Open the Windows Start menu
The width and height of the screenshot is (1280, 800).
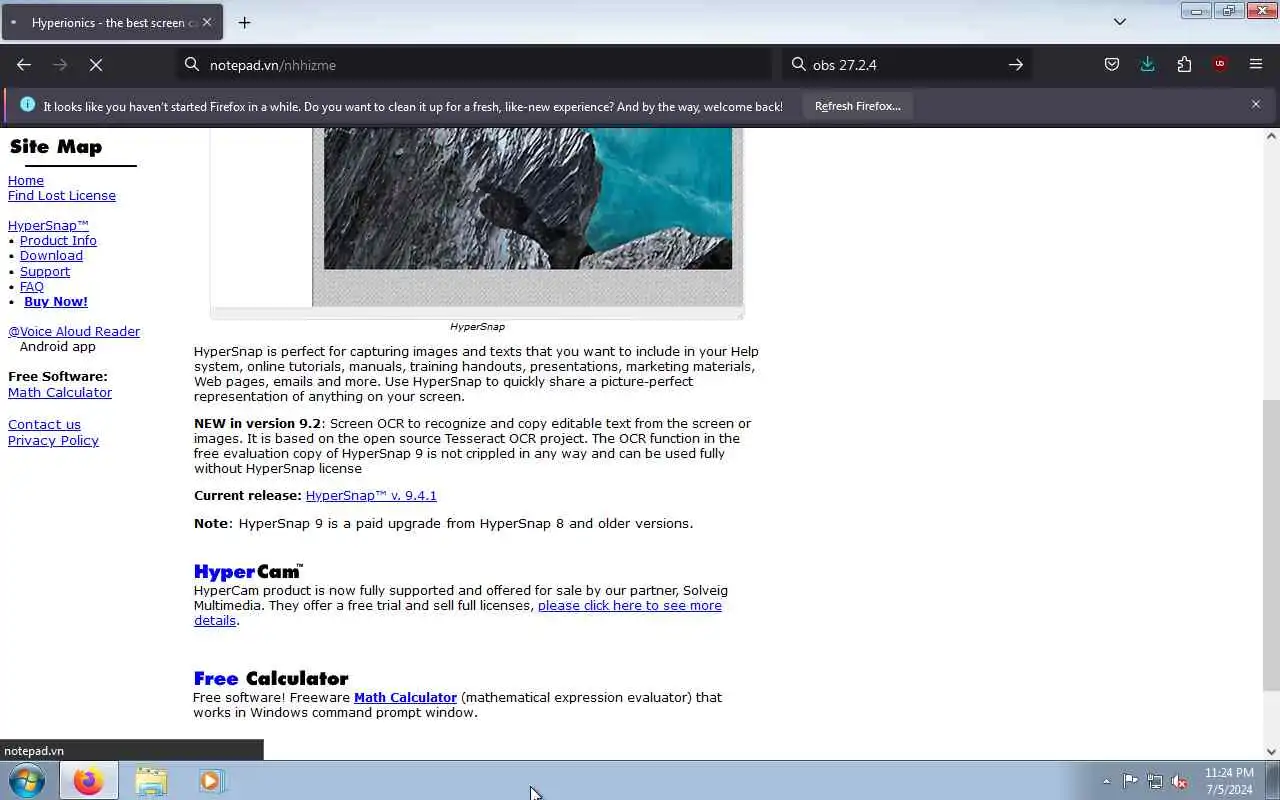26,781
